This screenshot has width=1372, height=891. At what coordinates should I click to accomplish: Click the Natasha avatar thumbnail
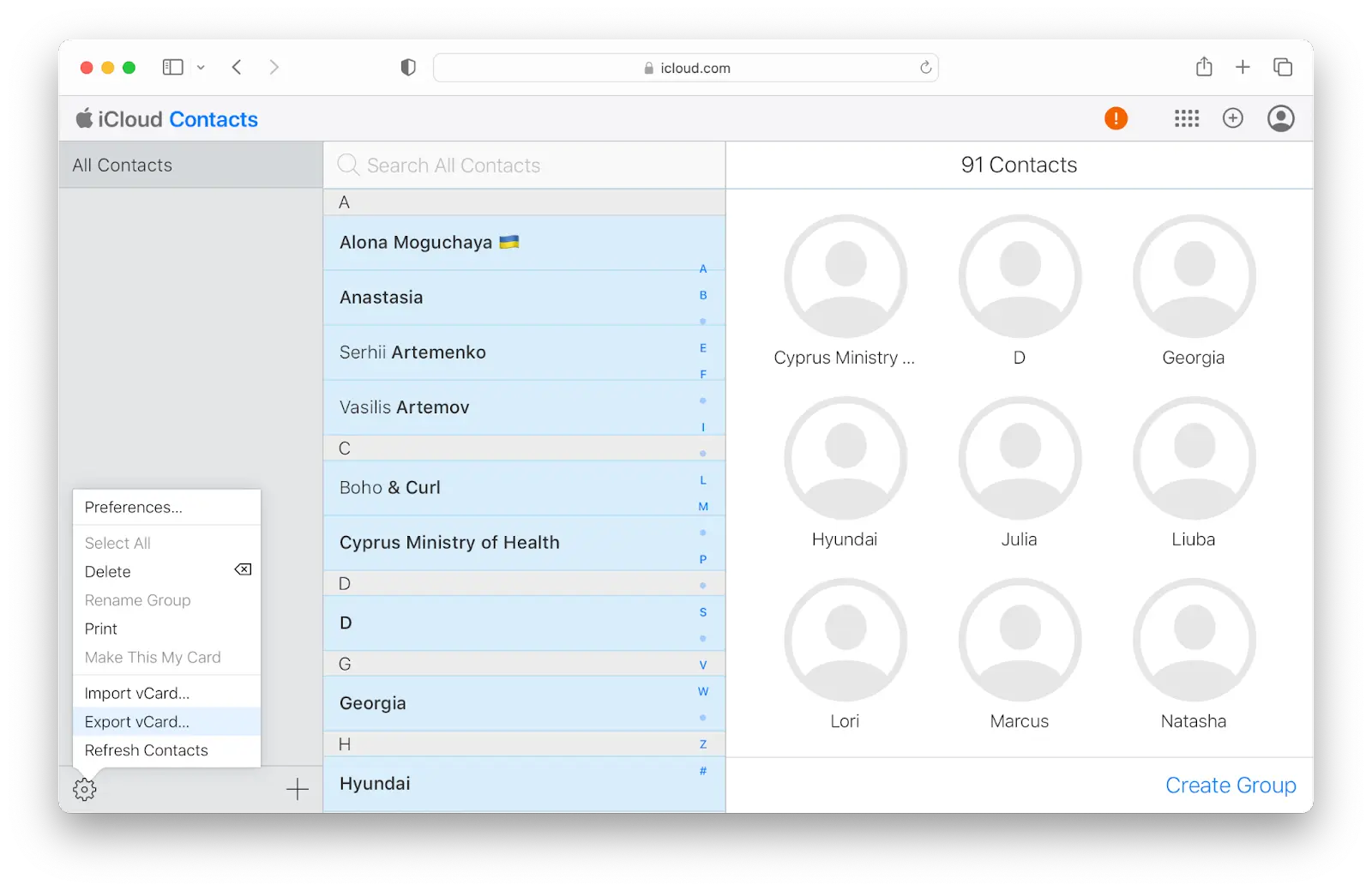click(x=1194, y=640)
